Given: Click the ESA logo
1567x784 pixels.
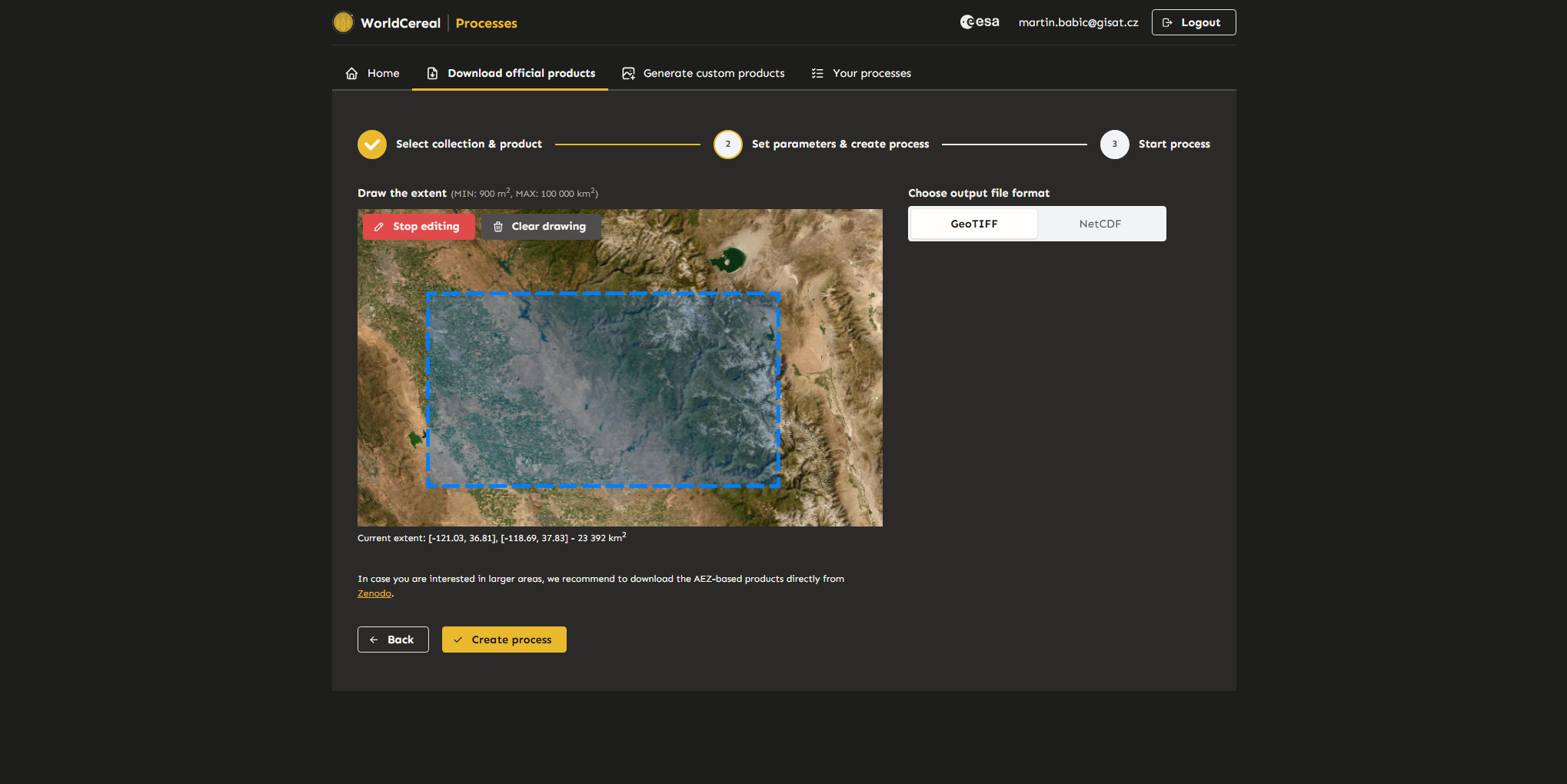Looking at the screenshot, I should click(980, 22).
